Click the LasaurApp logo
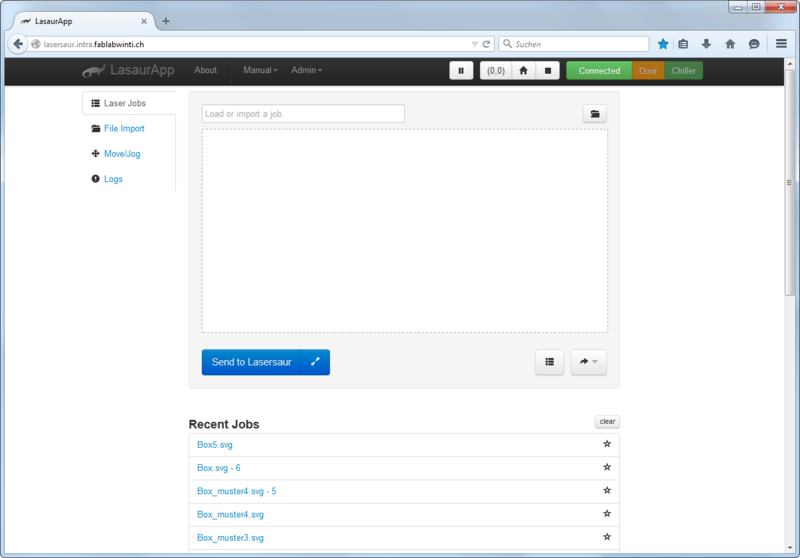 point(129,70)
